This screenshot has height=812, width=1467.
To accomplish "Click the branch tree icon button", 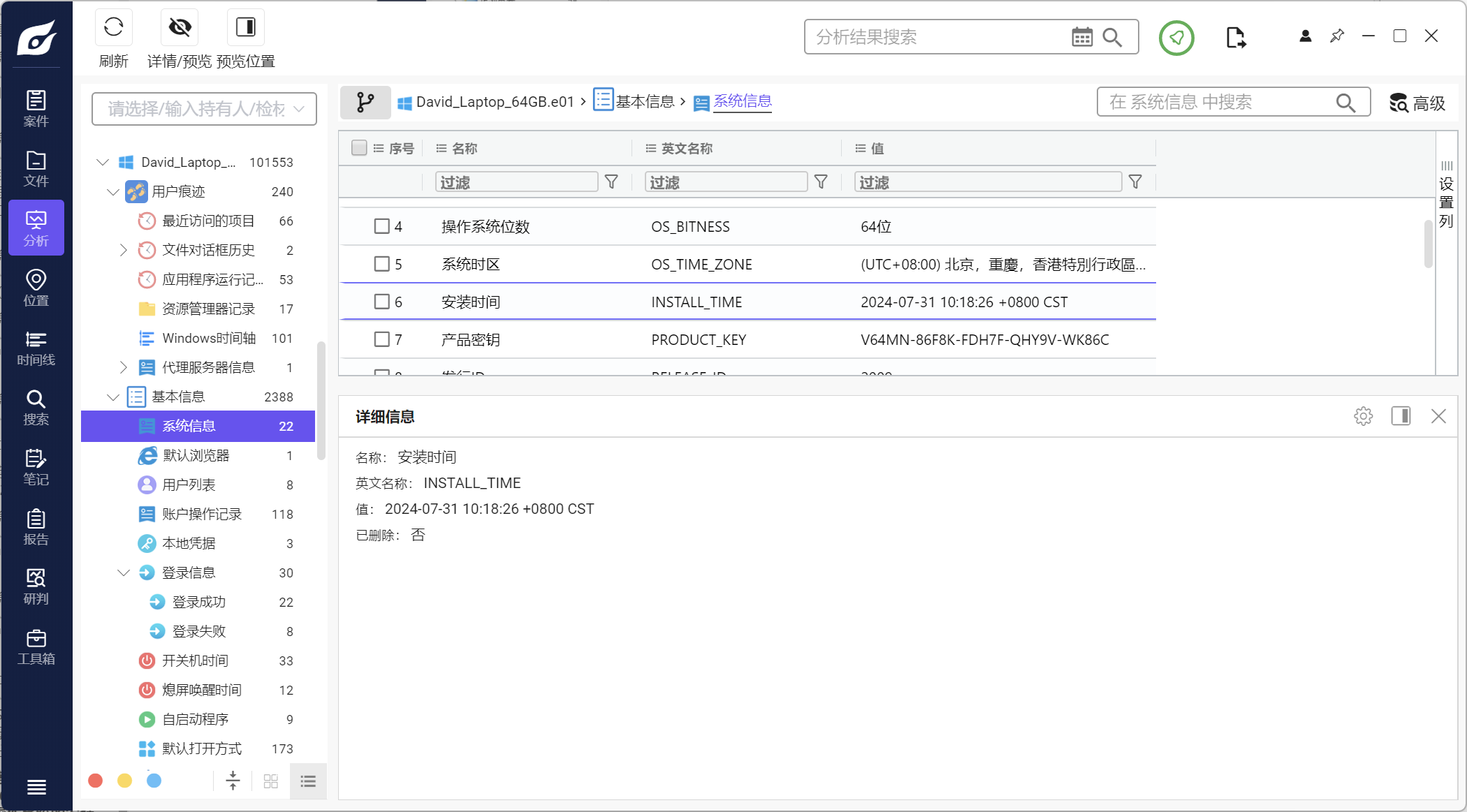I will pyautogui.click(x=365, y=103).
